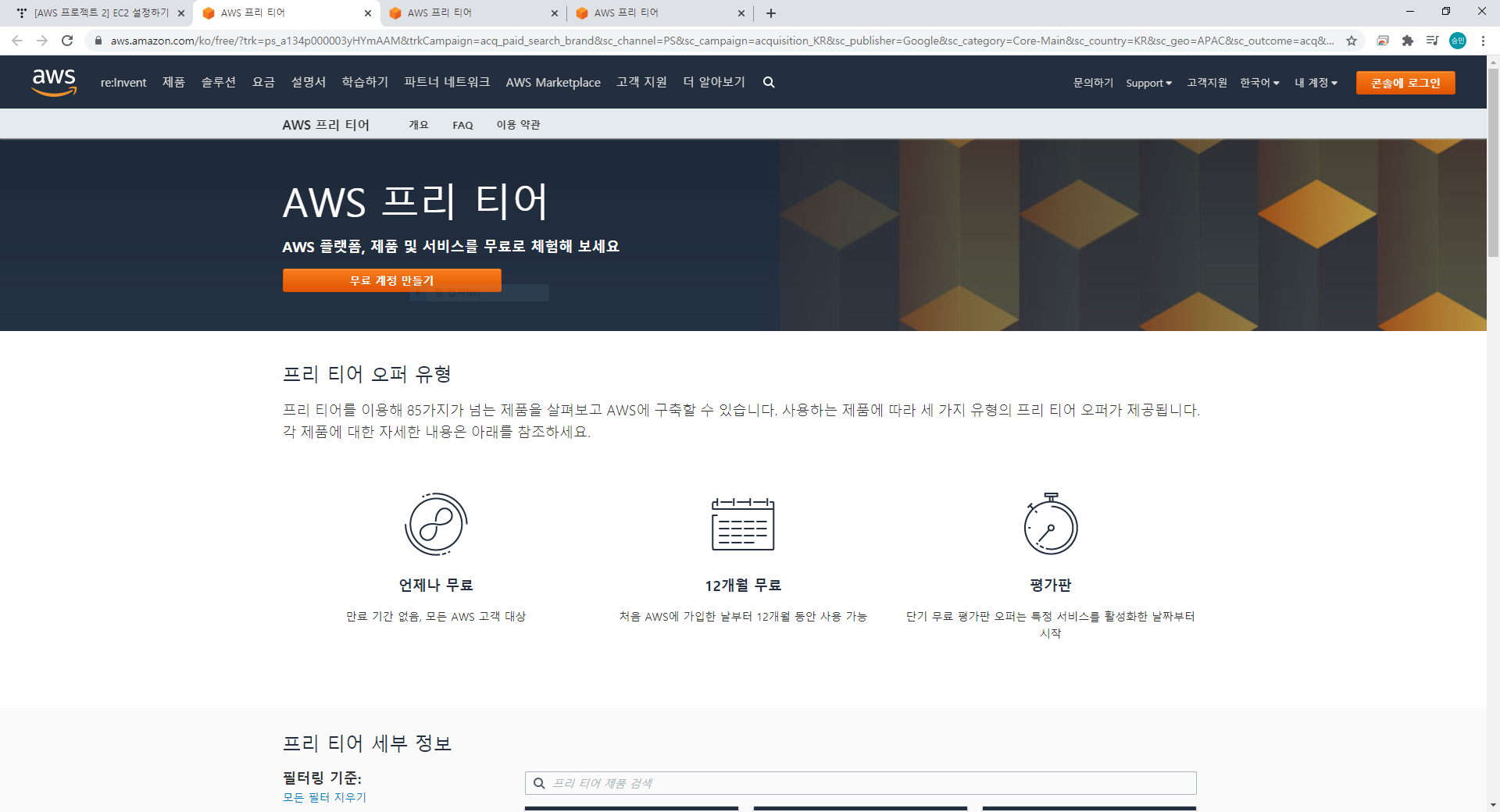This screenshot has height=812, width=1500.
Task: Select the 개요 sub-navigation item
Action: coord(419,125)
